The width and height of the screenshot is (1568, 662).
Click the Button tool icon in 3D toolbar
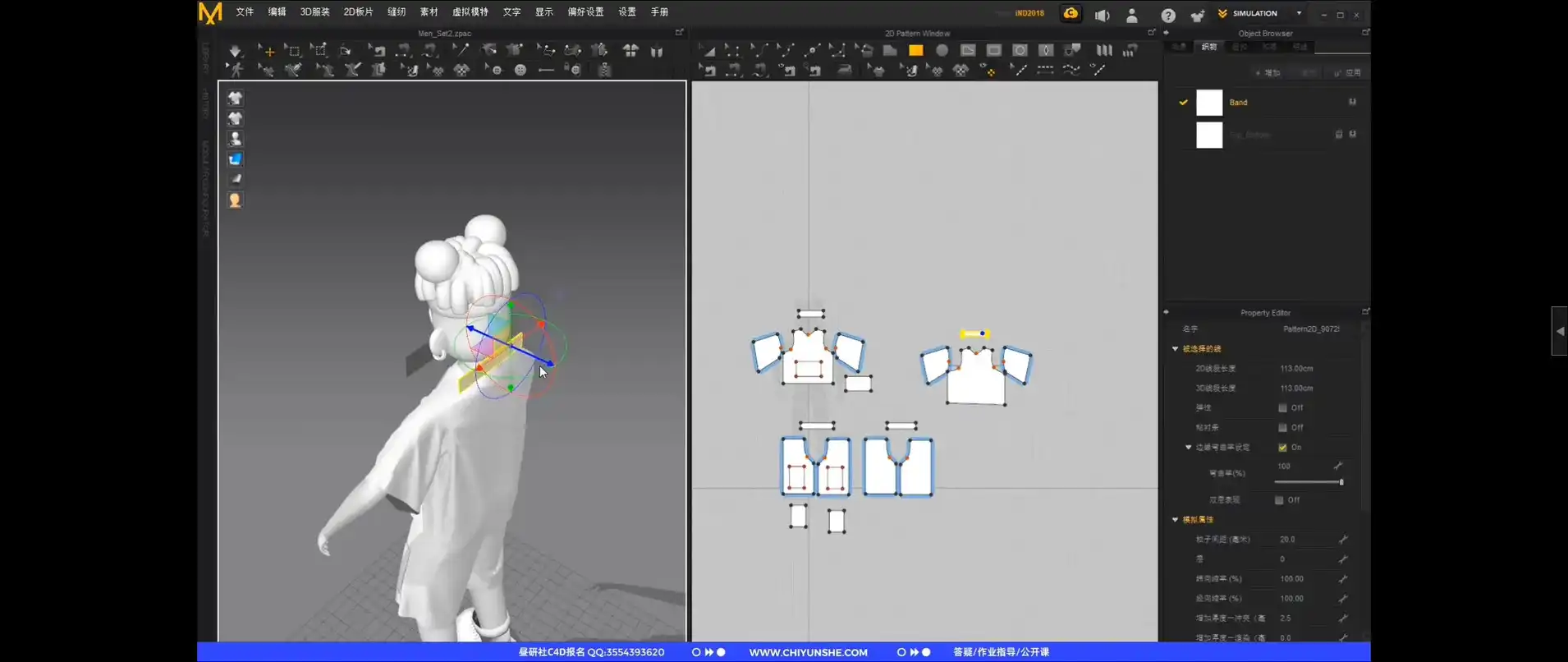(520, 71)
